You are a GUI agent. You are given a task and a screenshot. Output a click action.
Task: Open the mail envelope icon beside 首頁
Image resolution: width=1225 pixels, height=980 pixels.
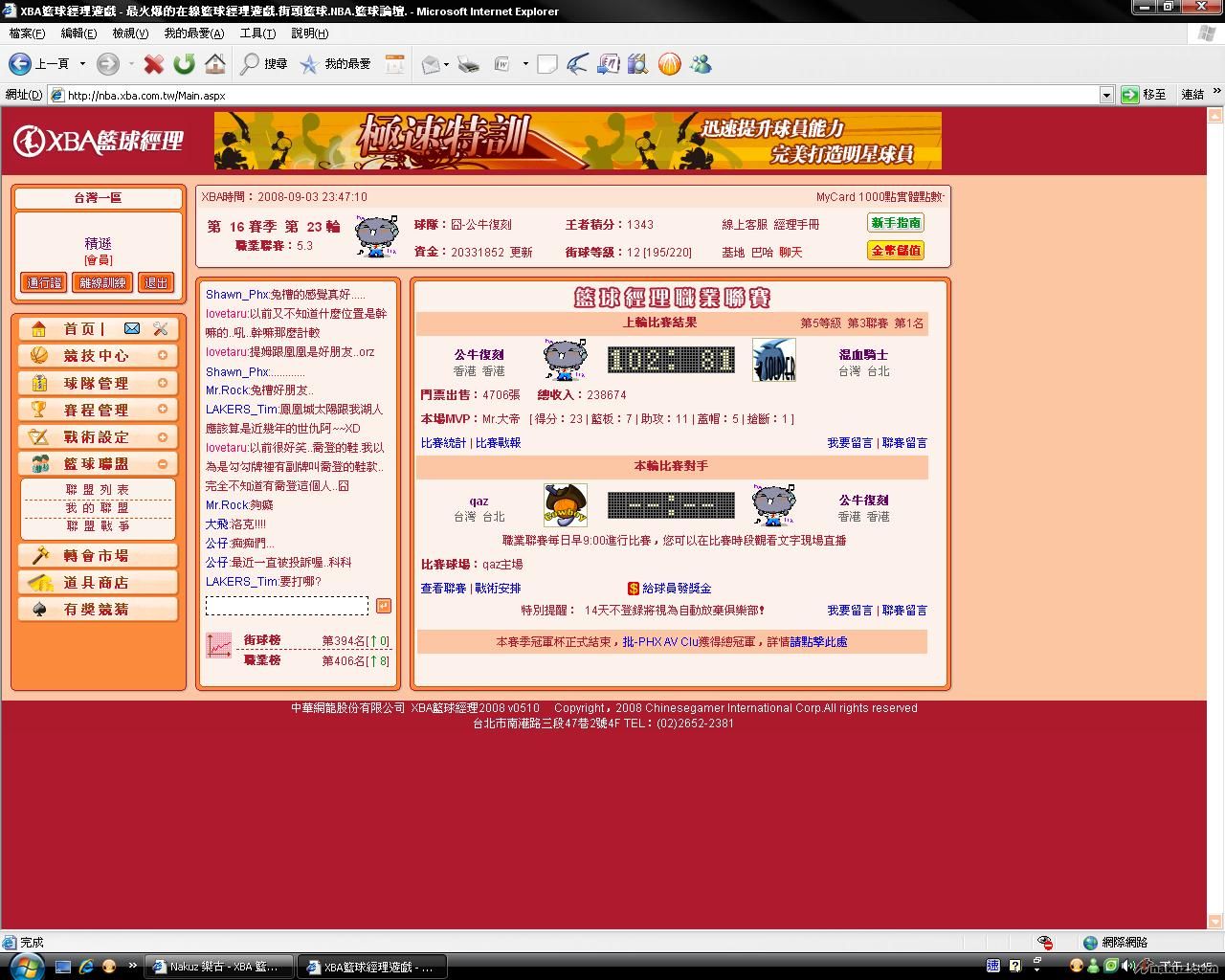point(132,328)
